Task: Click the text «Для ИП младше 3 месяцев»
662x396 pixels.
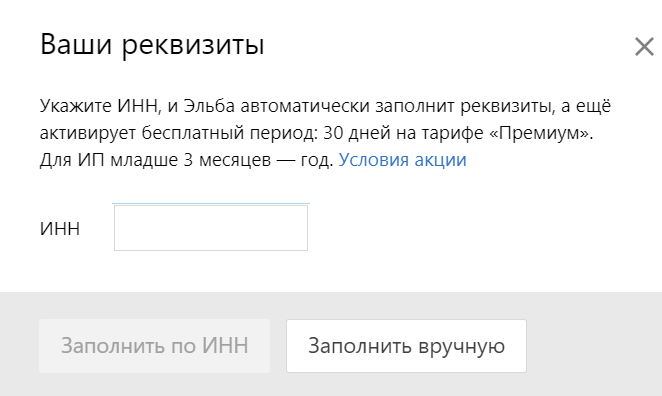Action: (x=155, y=160)
